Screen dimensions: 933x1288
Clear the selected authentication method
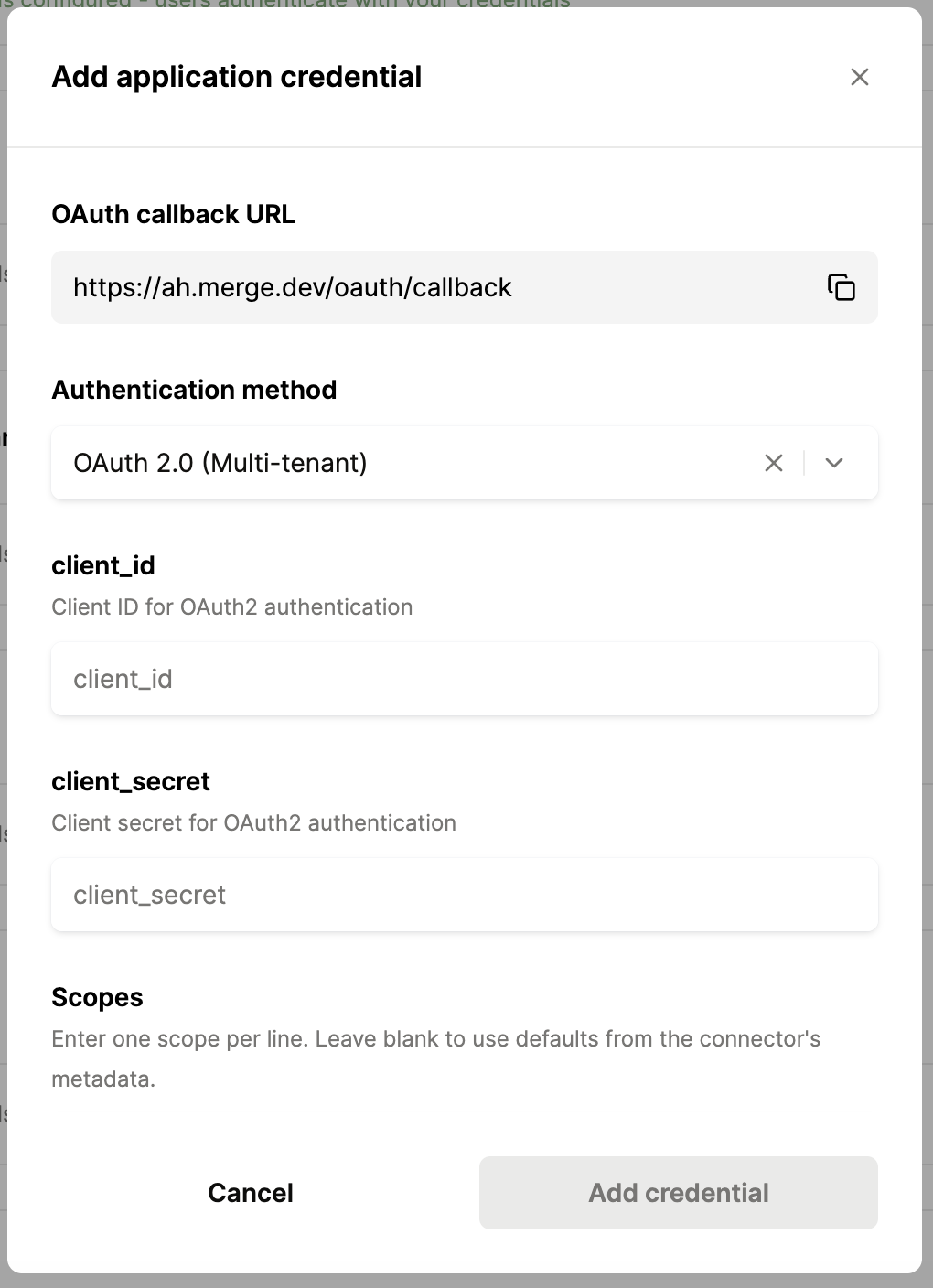point(774,463)
